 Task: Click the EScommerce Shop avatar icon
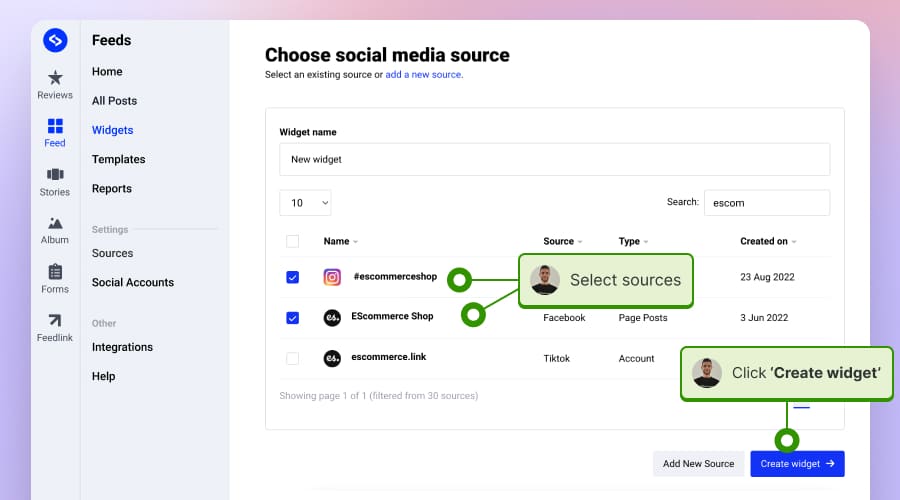[332, 317]
